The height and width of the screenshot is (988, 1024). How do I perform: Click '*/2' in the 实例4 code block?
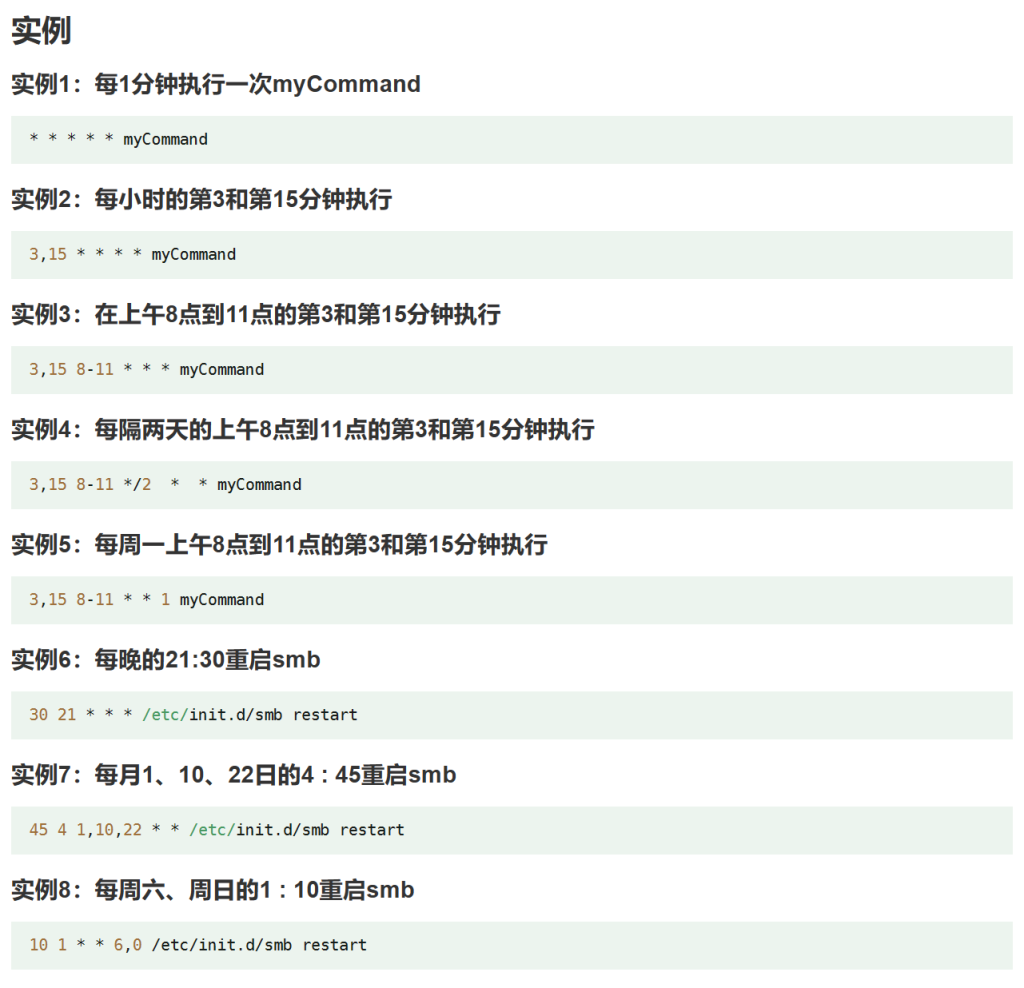tap(137, 484)
